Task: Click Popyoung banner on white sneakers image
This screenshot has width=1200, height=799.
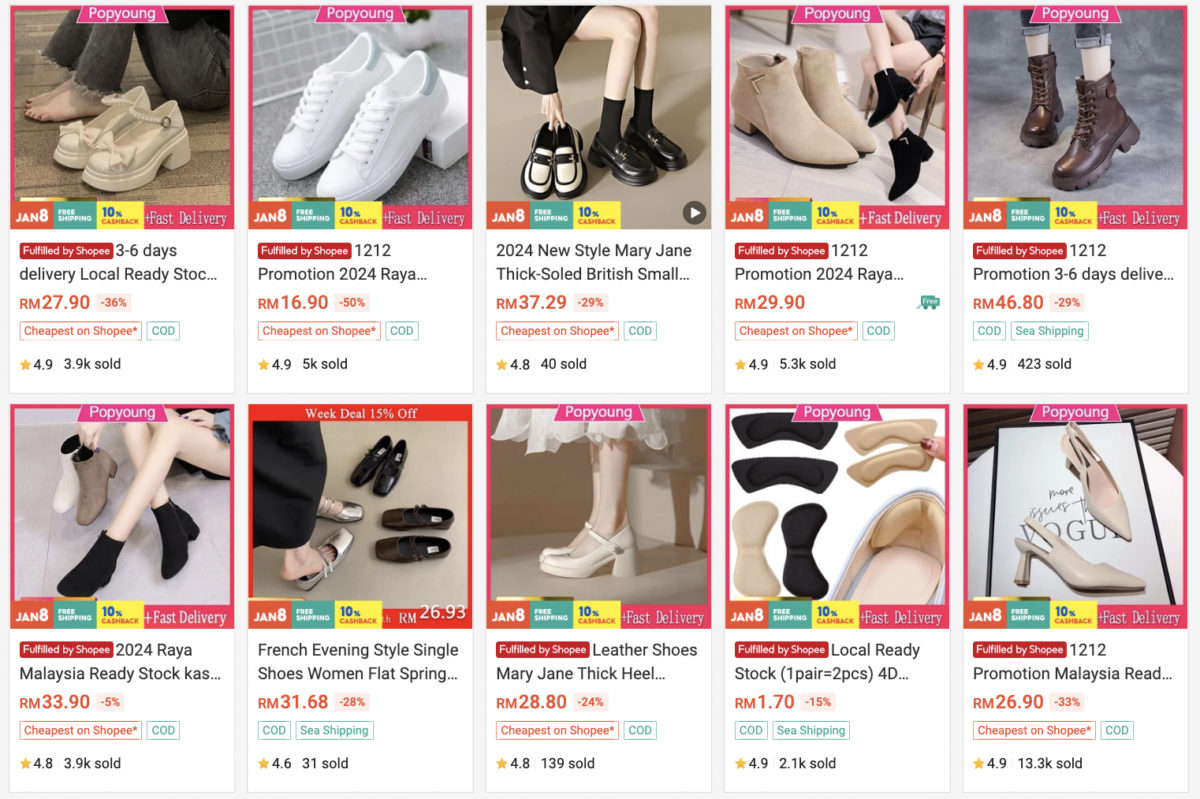Action: pyautogui.click(x=360, y=14)
